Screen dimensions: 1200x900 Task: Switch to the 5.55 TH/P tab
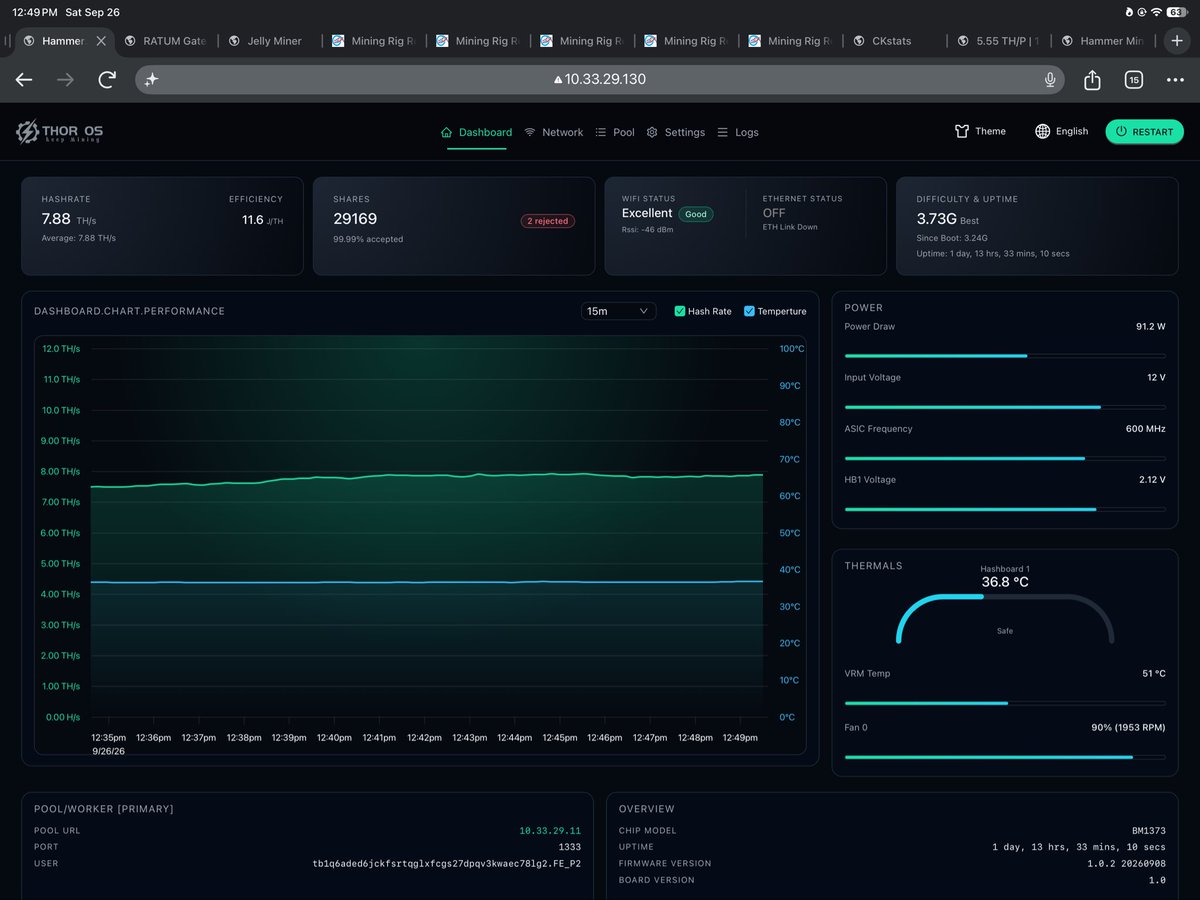click(x=997, y=41)
